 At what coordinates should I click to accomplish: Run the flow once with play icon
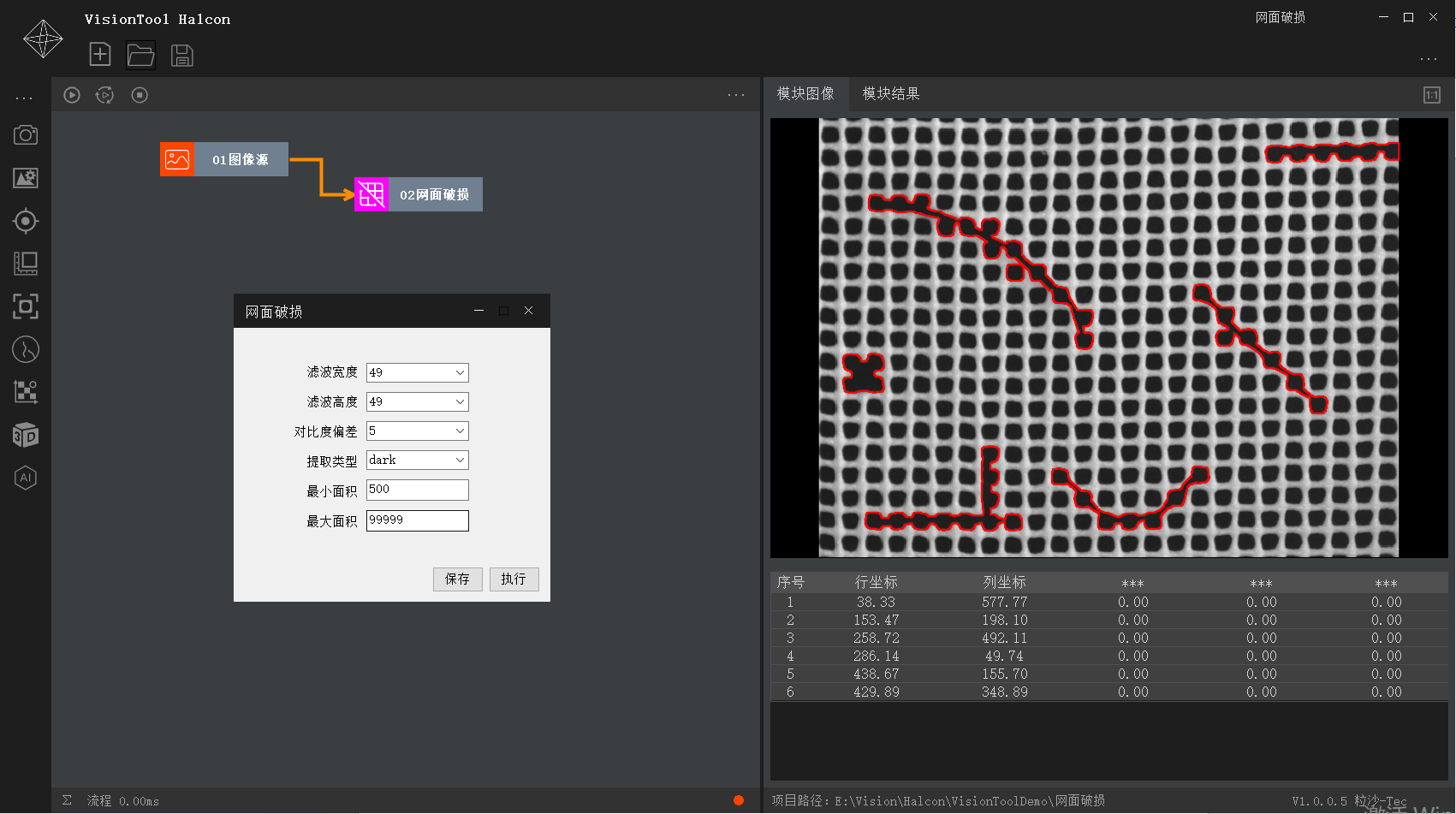point(72,95)
